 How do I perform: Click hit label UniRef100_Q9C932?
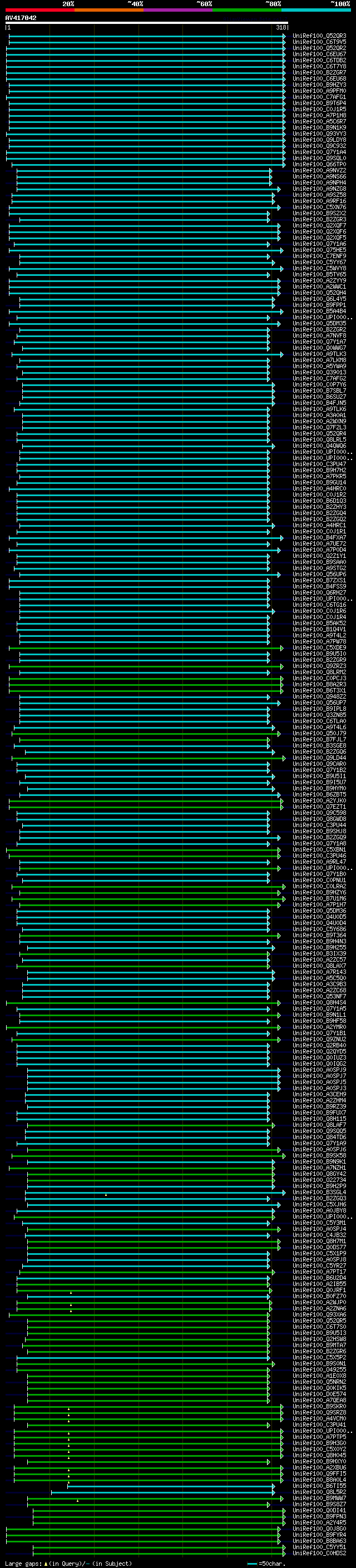[319, 146]
